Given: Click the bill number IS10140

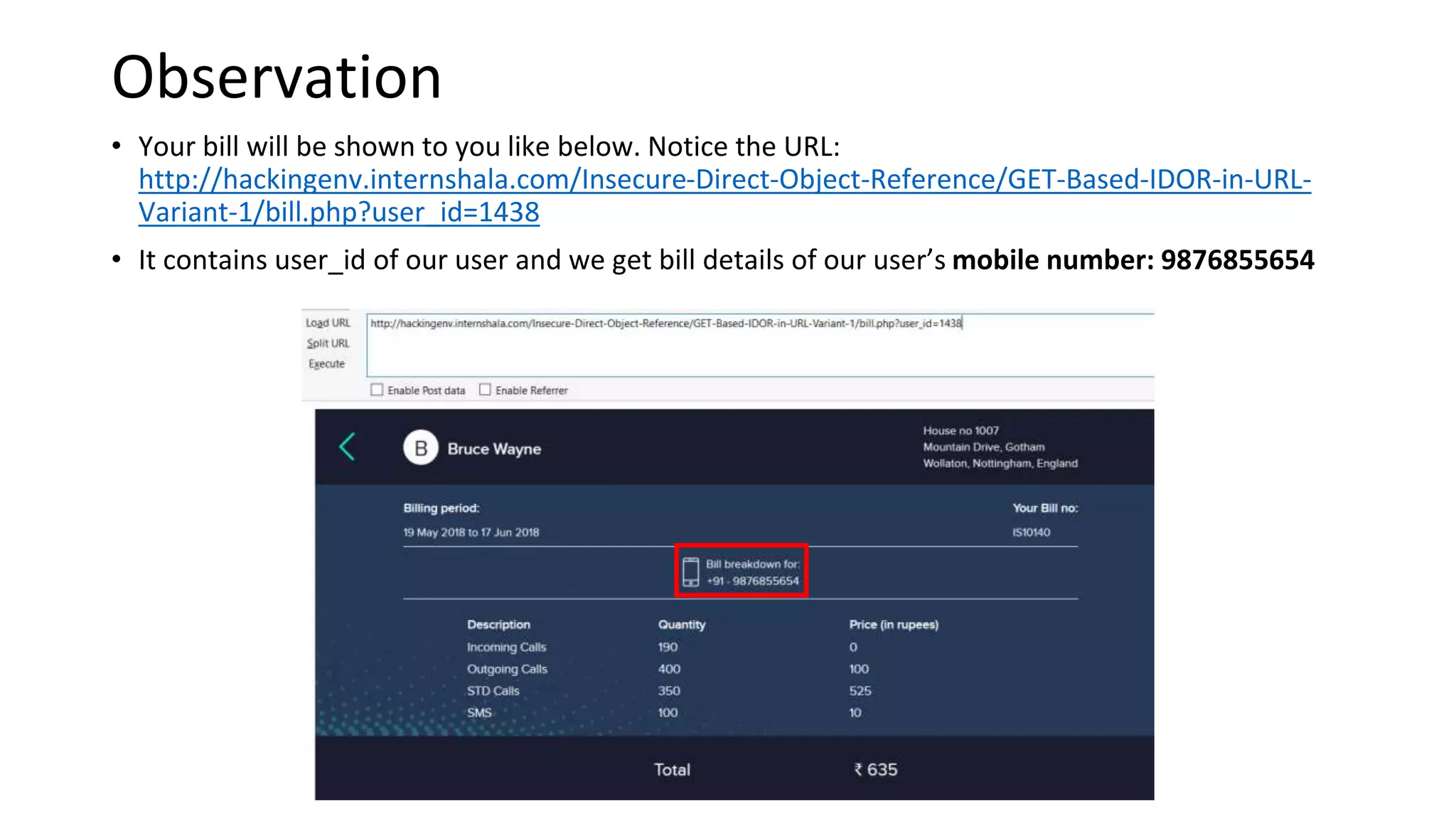Looking at the screenshot, I should (1031, 532).
